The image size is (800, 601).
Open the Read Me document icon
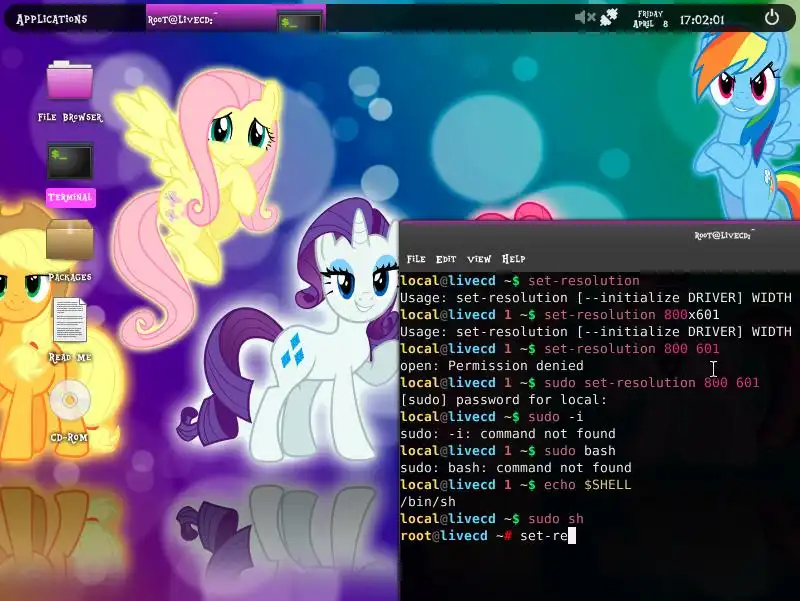point(70,320)
